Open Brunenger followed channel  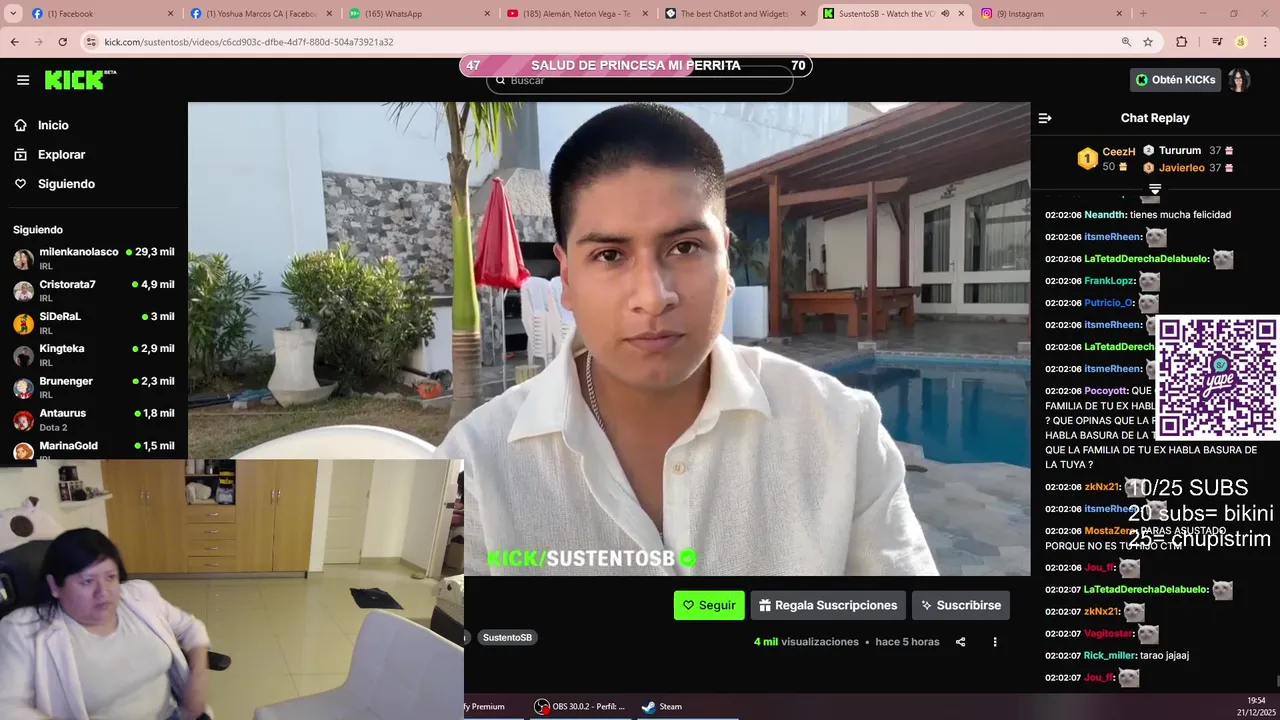[94, 387]
